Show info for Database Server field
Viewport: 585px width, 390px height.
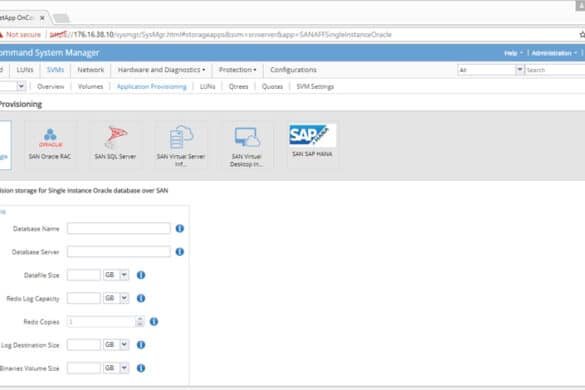pyautogui.click(x=179, y=252)
